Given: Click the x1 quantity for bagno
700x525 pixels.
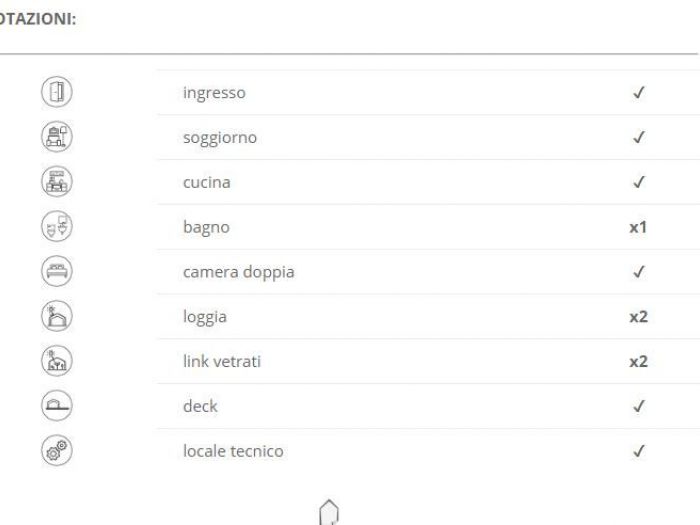Looking at the screenshot, I should [638, 227].
